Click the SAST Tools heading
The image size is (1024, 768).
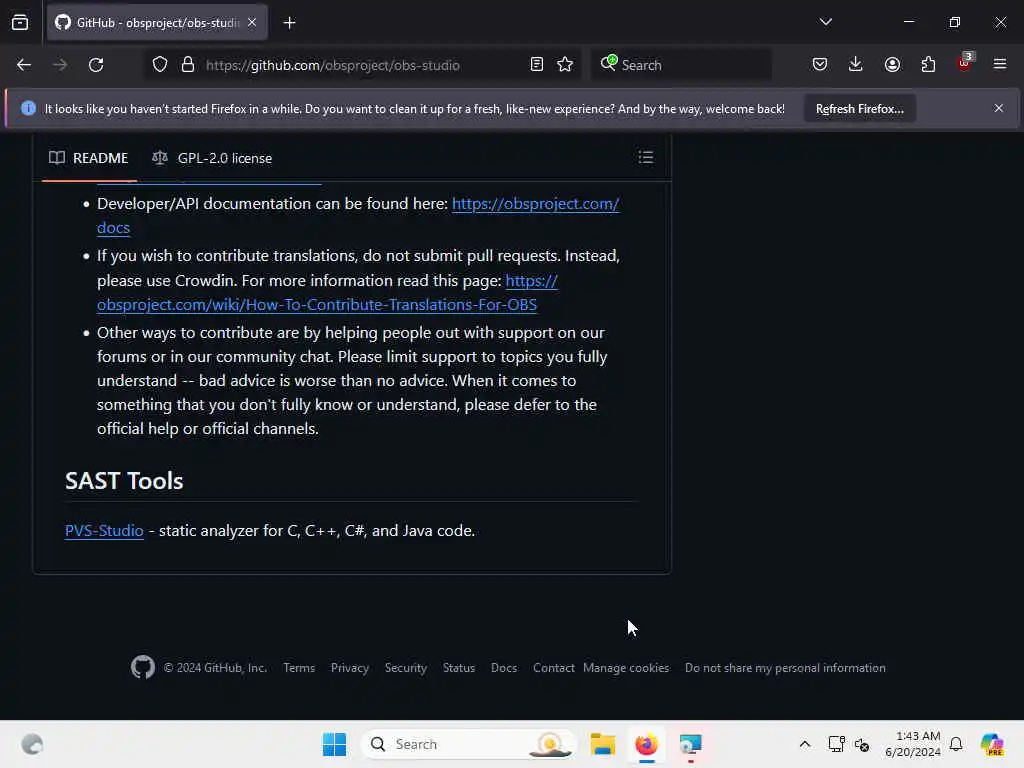(x=124, y=481)
